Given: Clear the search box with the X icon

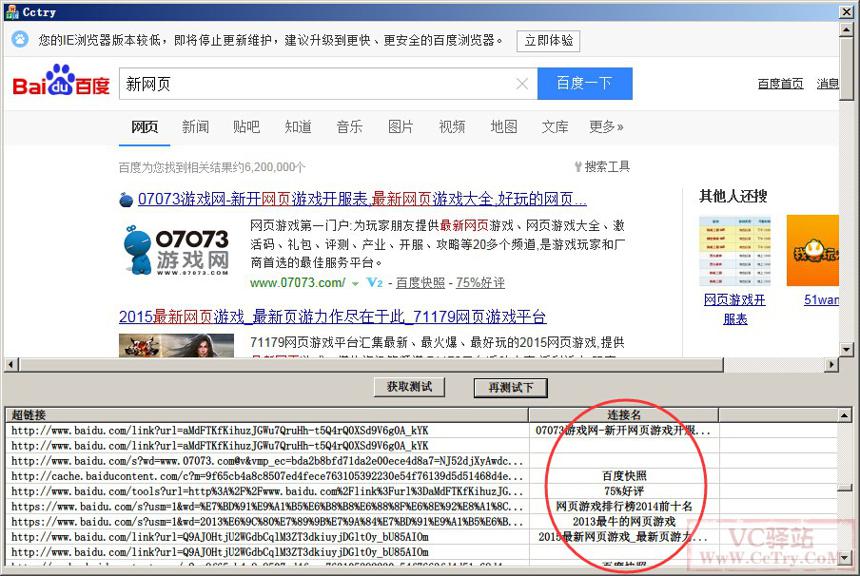Looking at the screenshot, I should tap(522, 83).
